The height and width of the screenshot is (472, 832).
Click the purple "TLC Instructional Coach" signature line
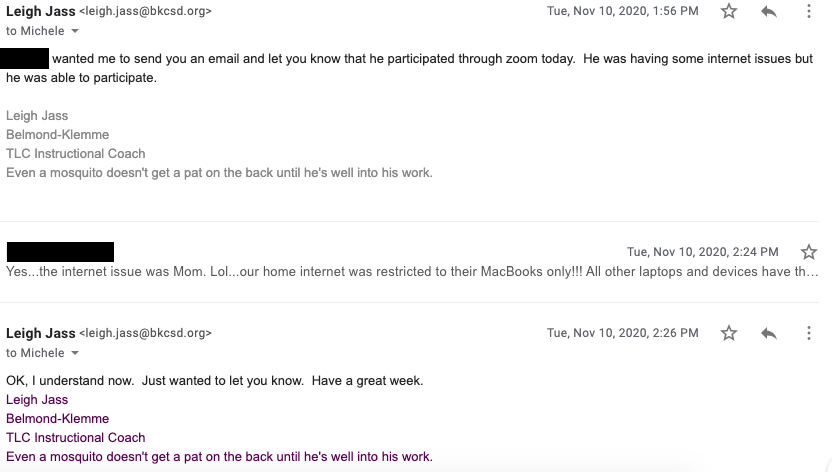[76, 437]
